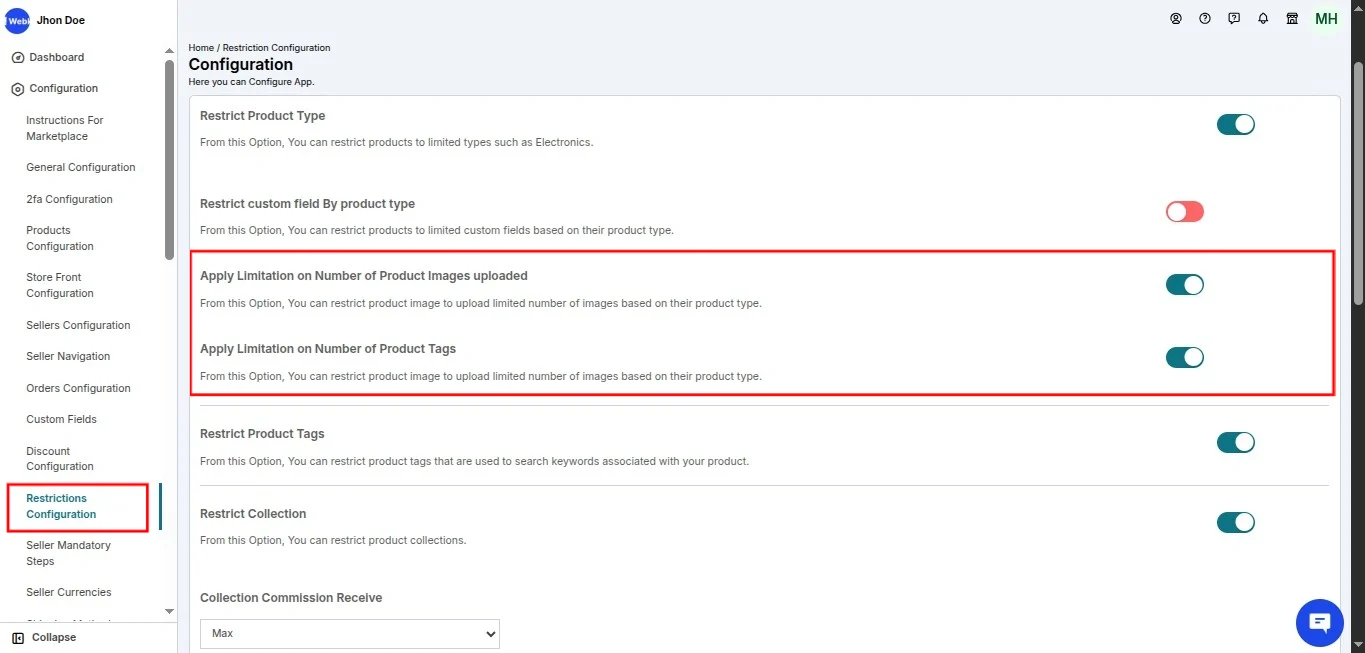Click the MH user avatar
This screenshot has height=653, width=1365.
1326,19
